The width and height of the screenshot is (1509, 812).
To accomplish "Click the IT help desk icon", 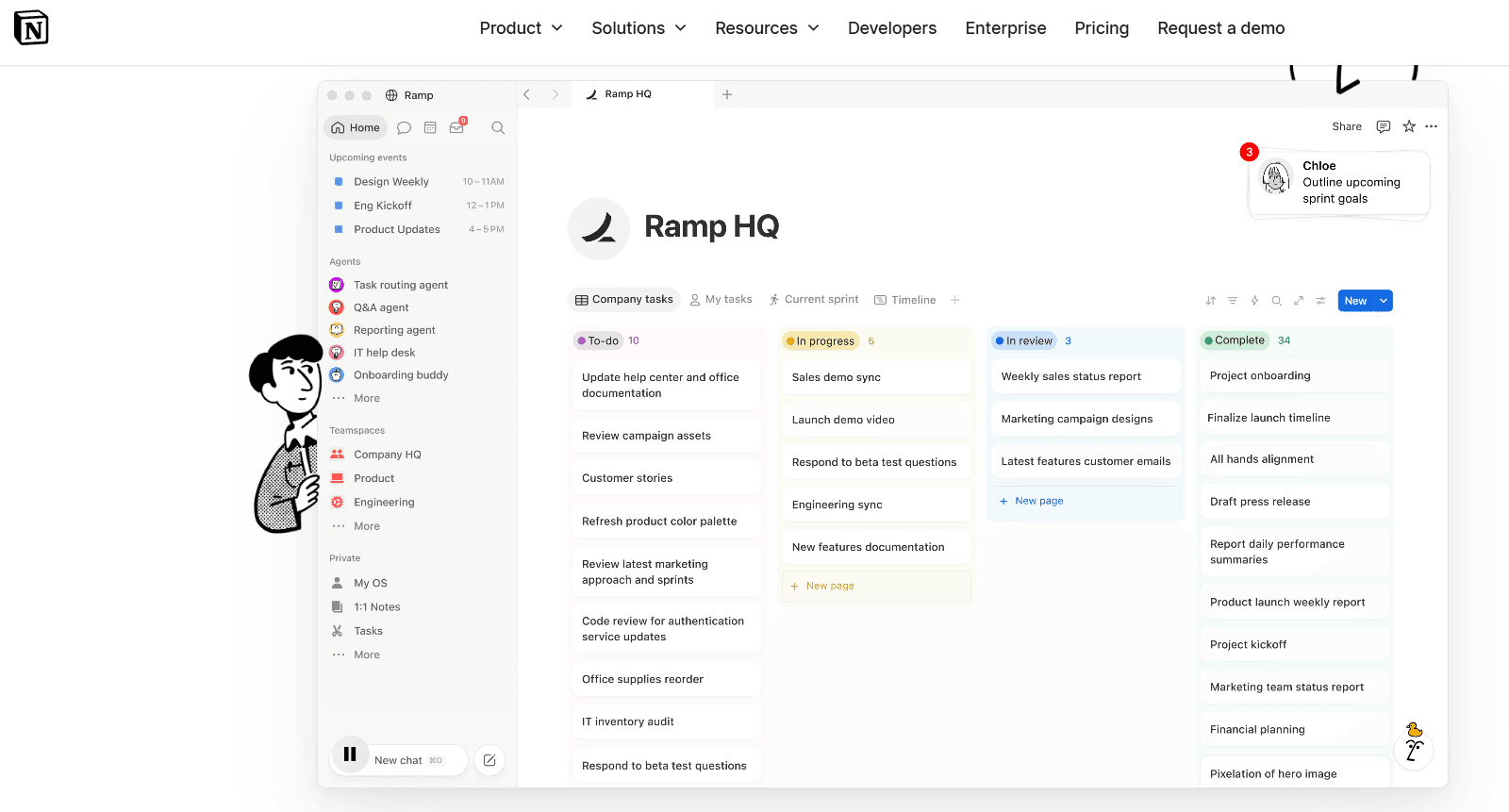I will [x=337, y=353].
